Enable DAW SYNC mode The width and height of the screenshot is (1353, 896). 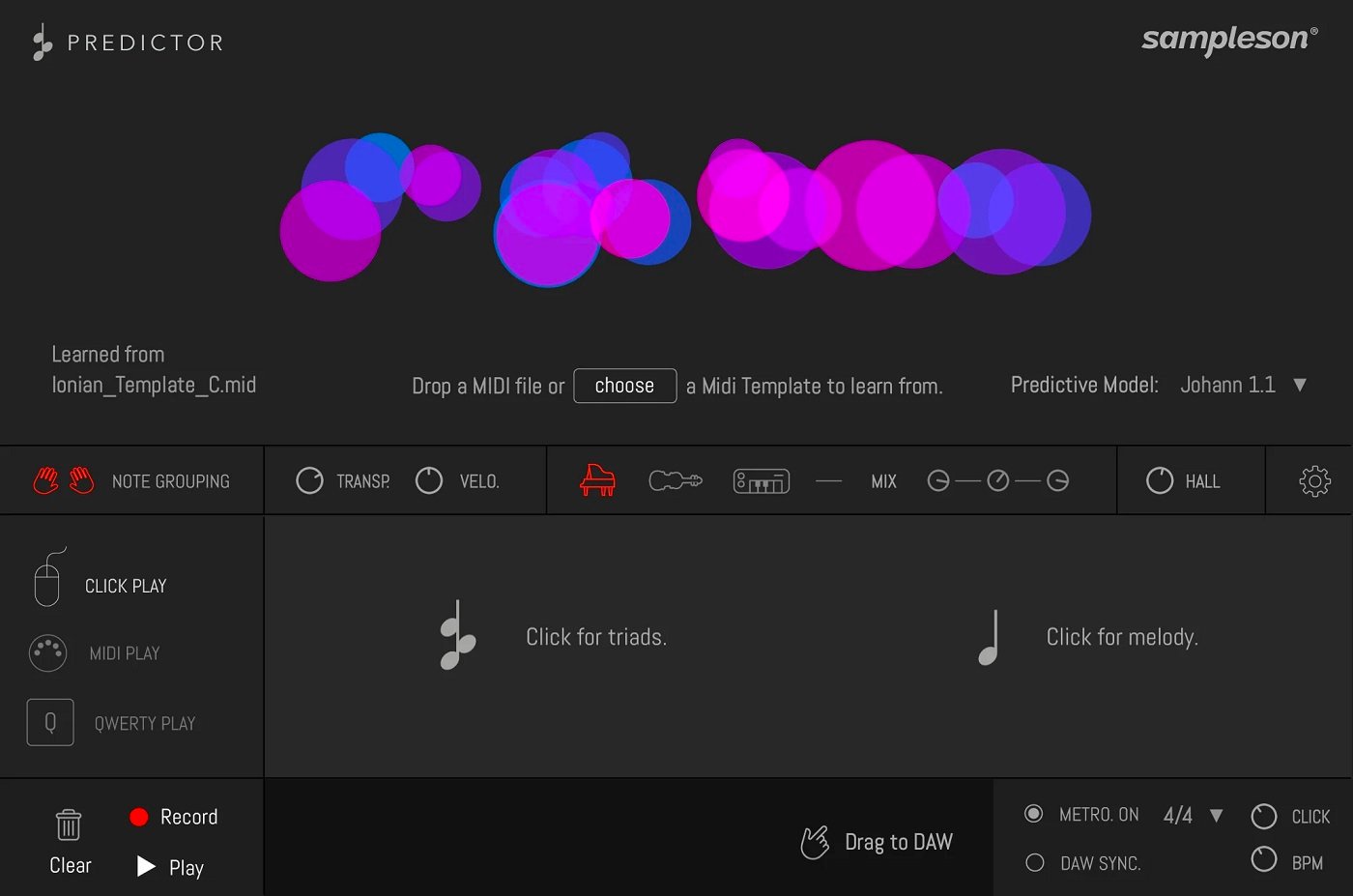click(x=1034, y=862)
